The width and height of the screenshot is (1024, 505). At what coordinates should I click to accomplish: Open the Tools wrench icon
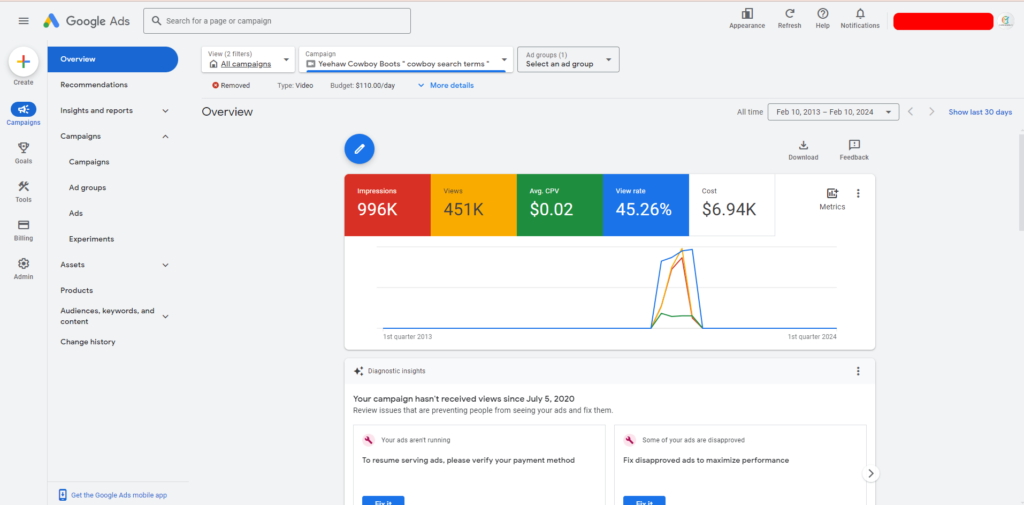pyautogui.click(x=24, y=187)
